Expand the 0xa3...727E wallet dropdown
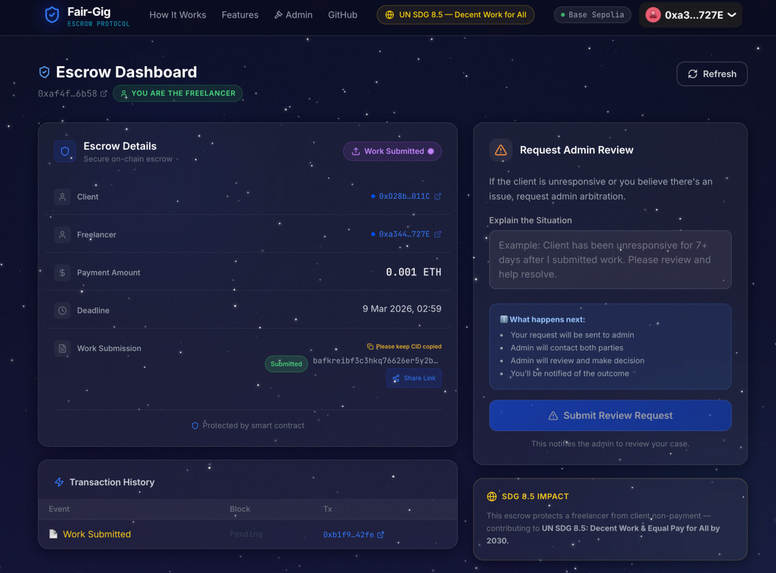 [691, 15]
